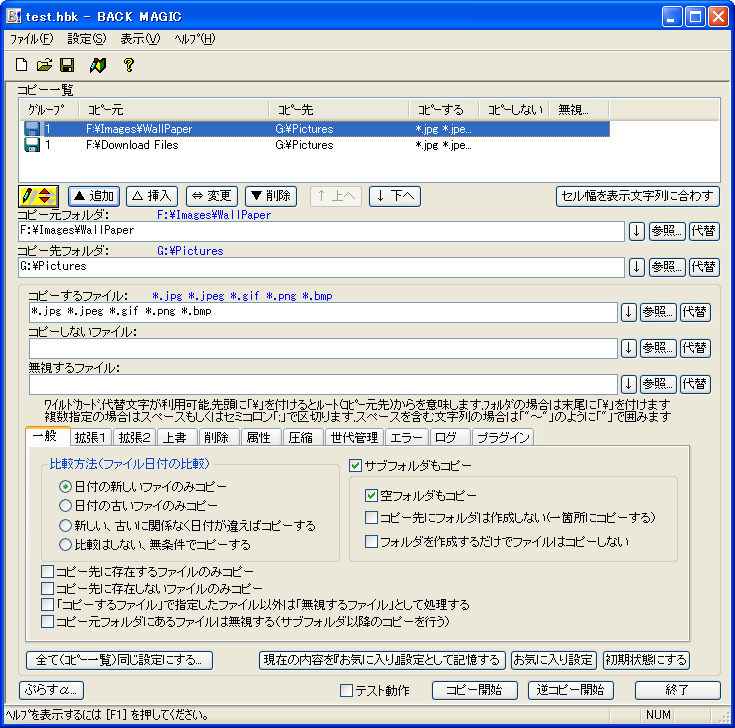Switch to the エラー tab
This screenshot has height=728, width=735.
pyautogui.click(x=406, y=437)
